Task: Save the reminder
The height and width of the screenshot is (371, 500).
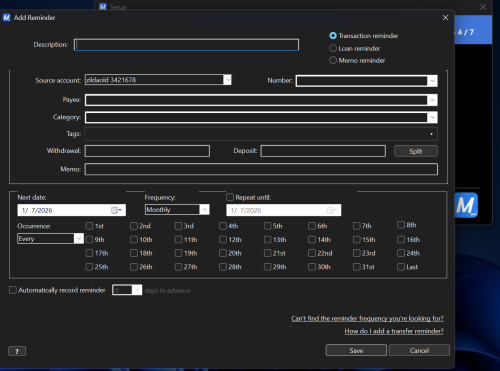Action: point(356,350)
